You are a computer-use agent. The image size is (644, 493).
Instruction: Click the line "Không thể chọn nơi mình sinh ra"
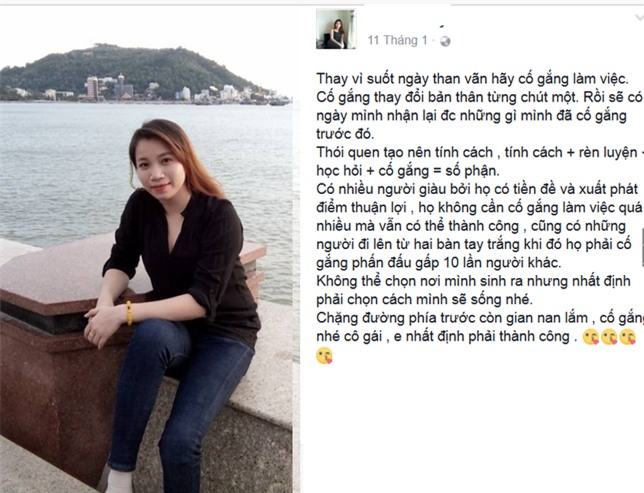coord(473,281)
